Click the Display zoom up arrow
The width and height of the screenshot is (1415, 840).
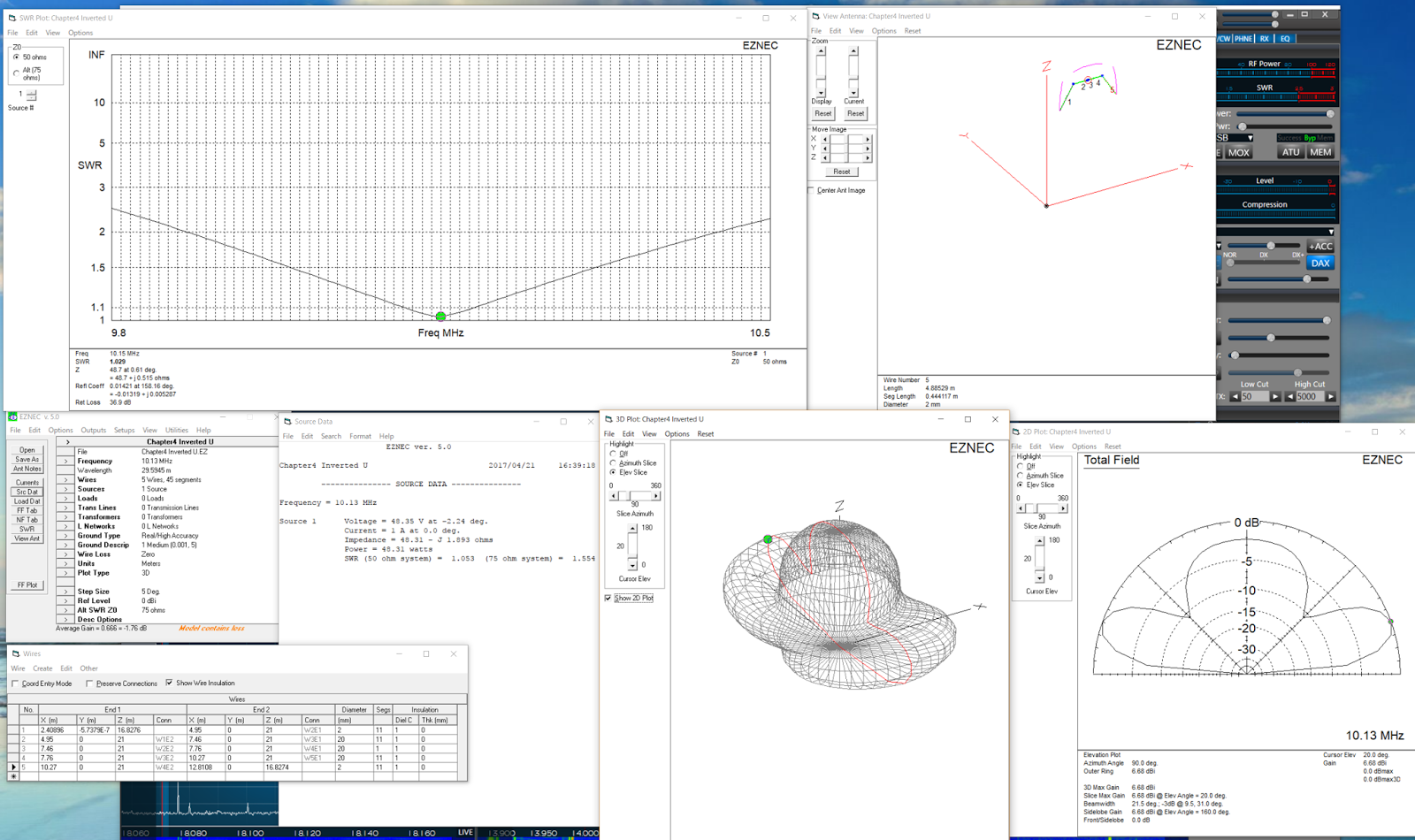[821, 51]
